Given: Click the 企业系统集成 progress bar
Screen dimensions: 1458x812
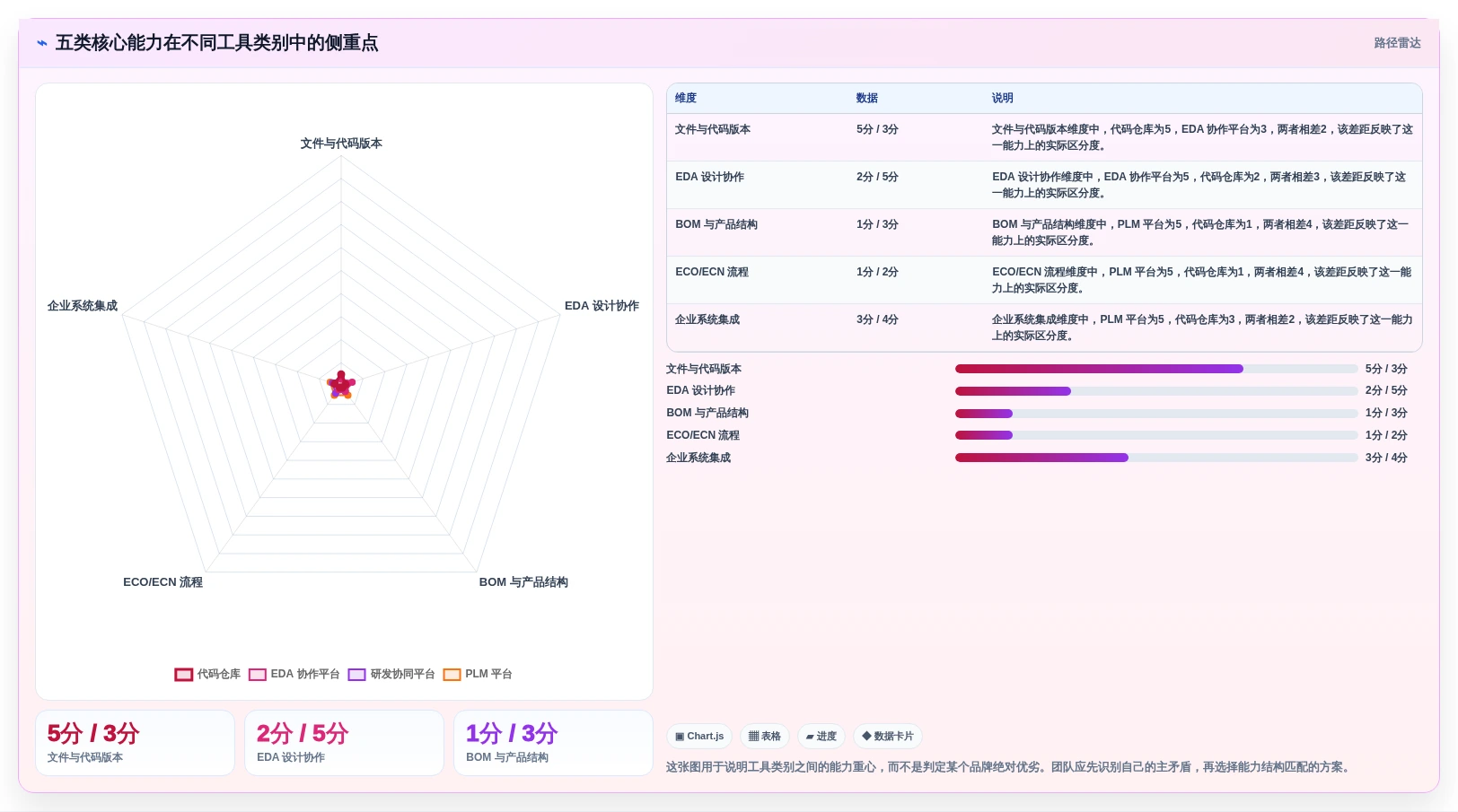Looking at the screenshot, I should (1156, 458).
